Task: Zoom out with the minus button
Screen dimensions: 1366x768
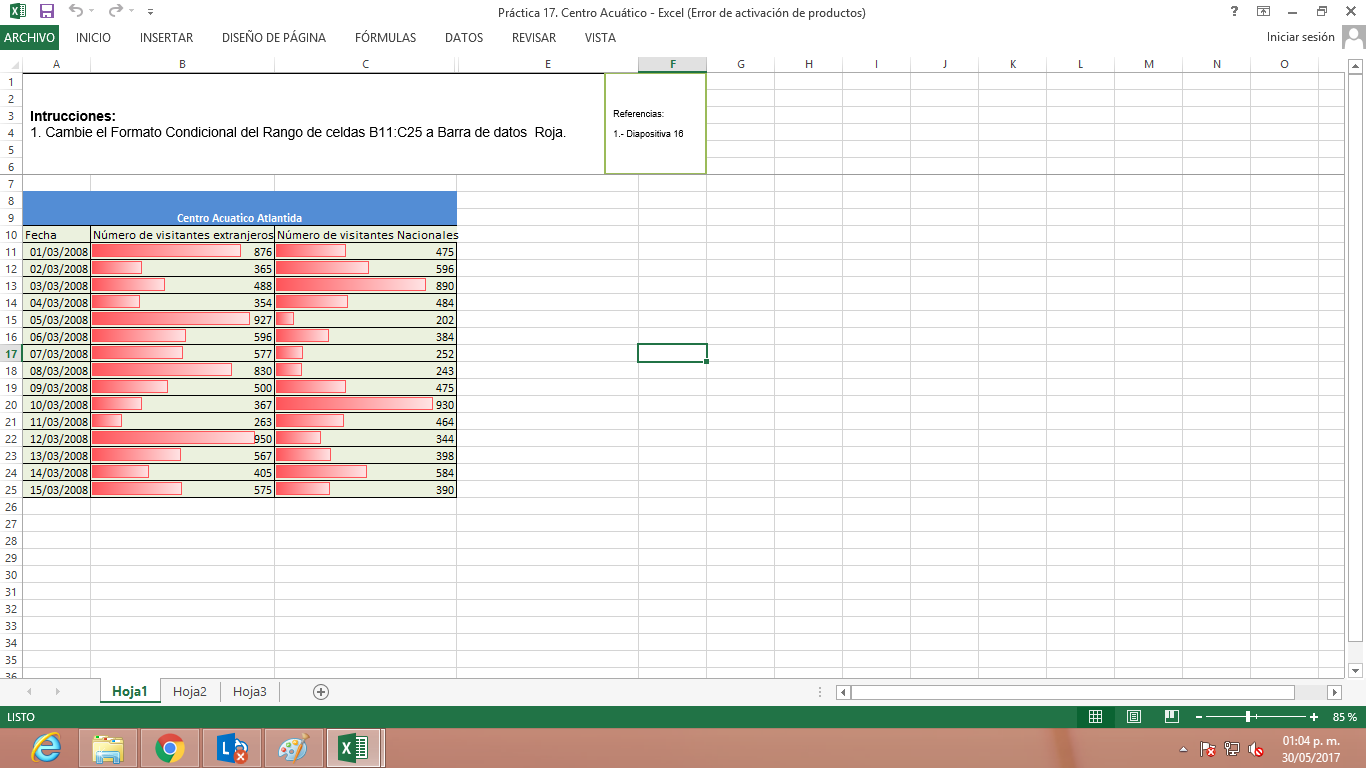Action: [1198, 717]
